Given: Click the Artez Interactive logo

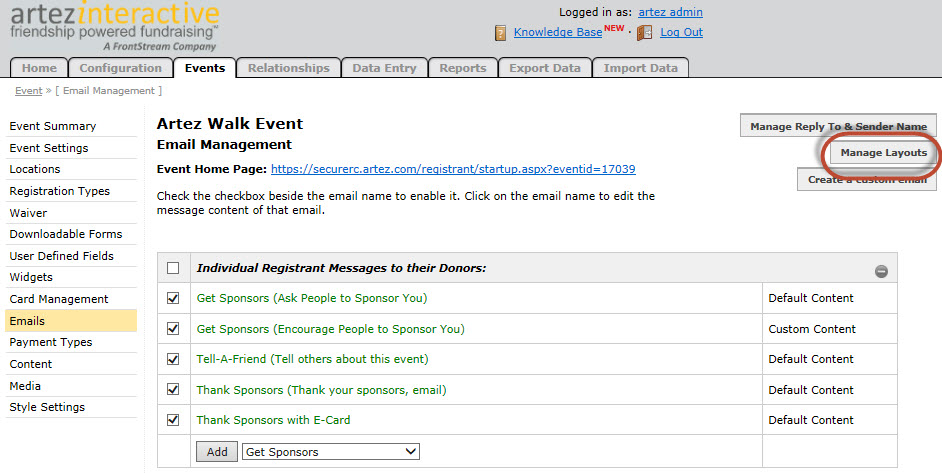Looking at the screenshot, I should click(x=115, y=26).
